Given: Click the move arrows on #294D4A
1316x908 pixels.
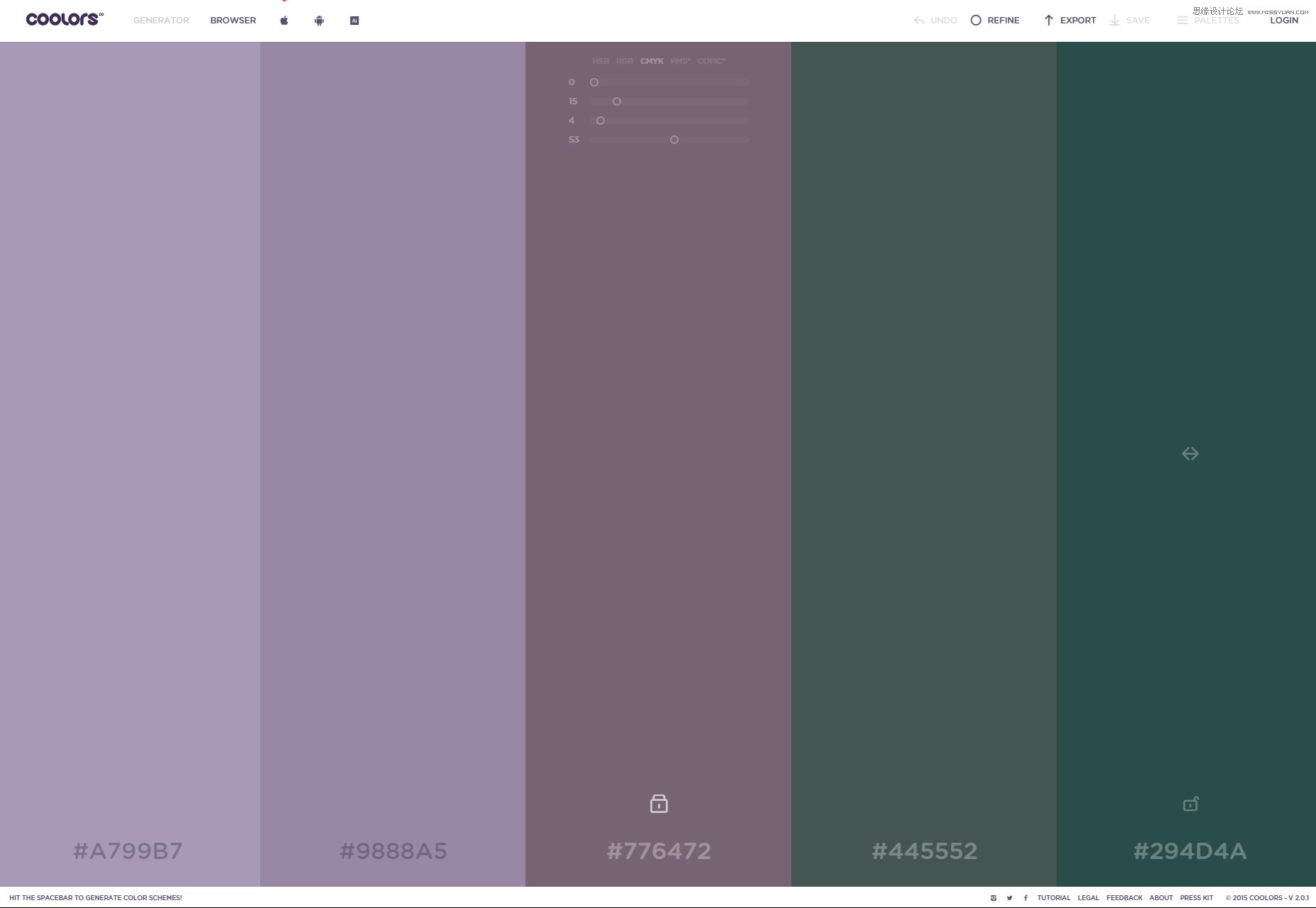Looking at the screenshot, I should coord(1190,453).
